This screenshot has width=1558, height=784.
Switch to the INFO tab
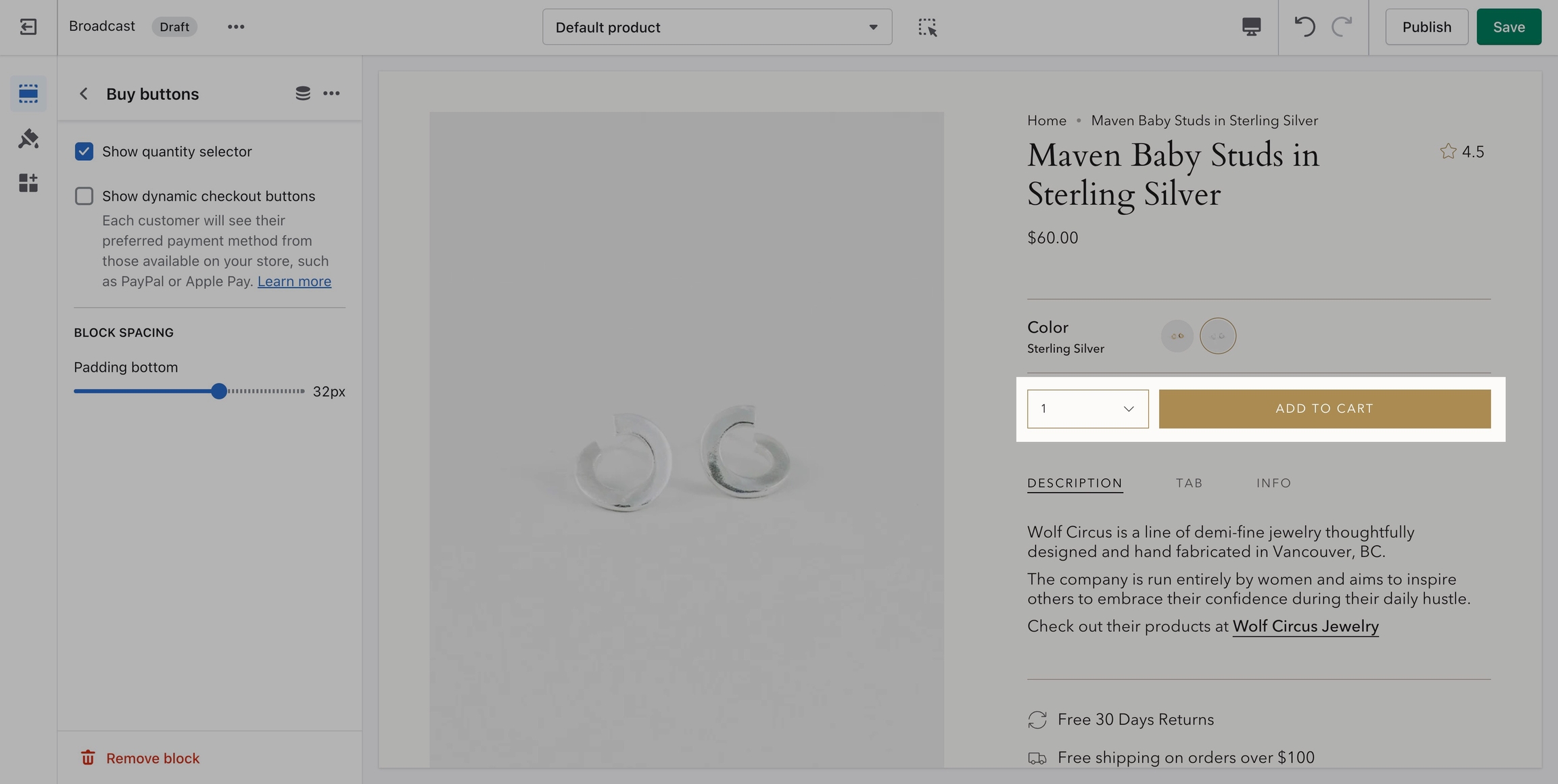pyautogui.click(x=1273, y=483)
